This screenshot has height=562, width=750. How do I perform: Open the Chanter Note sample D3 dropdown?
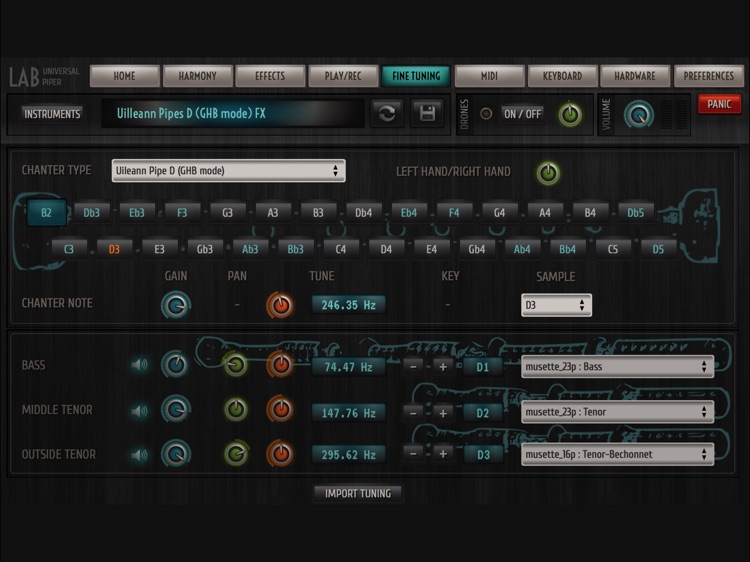[x=556, y=305]
